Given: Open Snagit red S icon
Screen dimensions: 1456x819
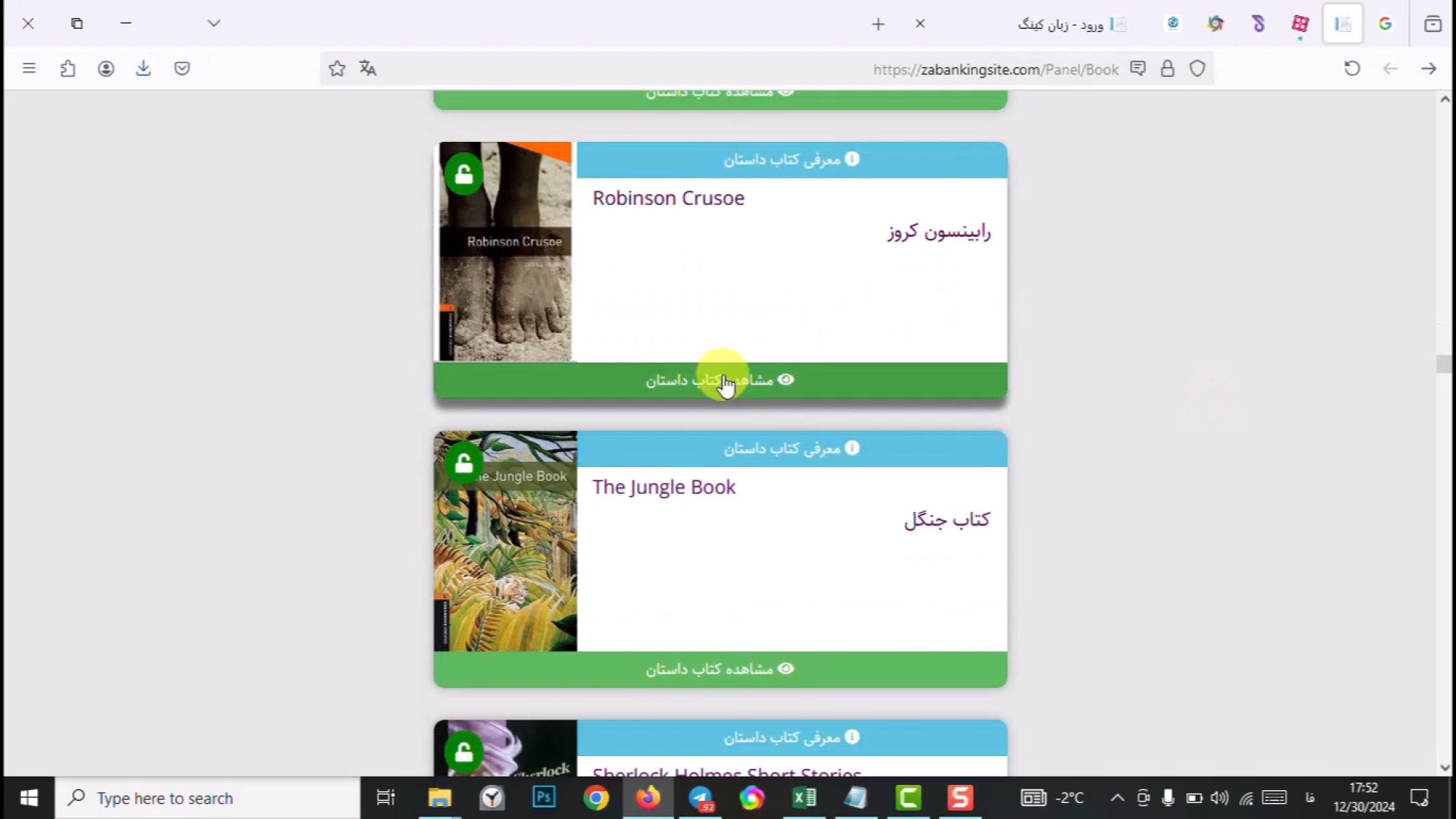Looking at the screenshot, I should 960,798.
